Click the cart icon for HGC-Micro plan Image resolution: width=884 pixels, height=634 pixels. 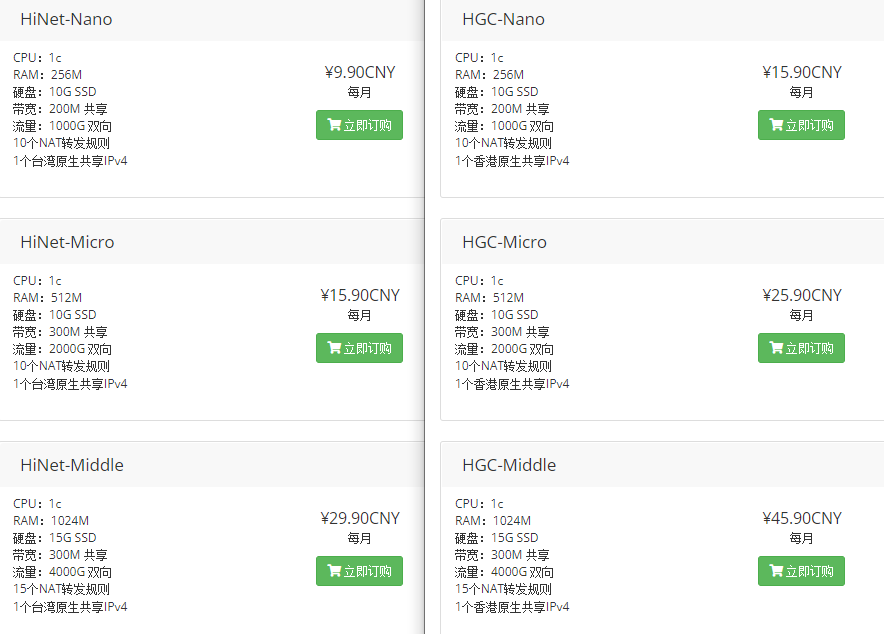[x=776, y=348]
